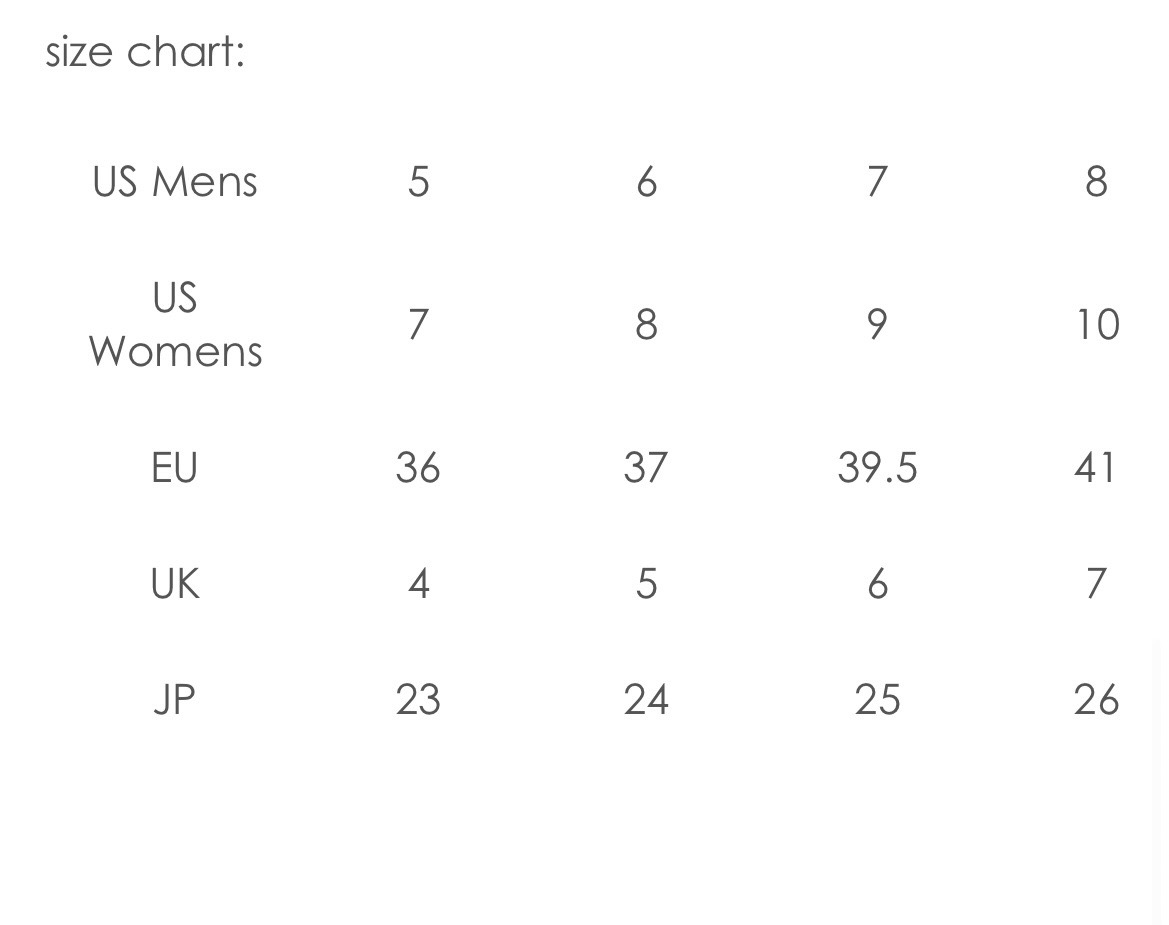
Task: Choose JP size 26
Action: click(1097, 699)
